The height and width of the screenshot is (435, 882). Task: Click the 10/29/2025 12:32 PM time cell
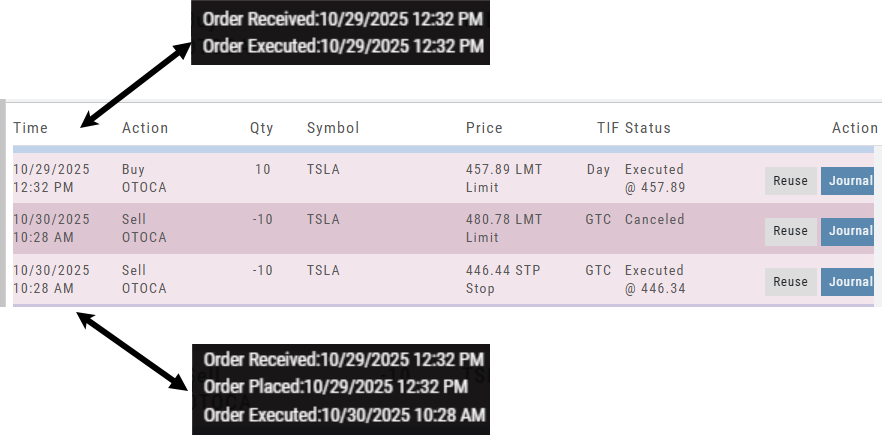pos(51,179)
